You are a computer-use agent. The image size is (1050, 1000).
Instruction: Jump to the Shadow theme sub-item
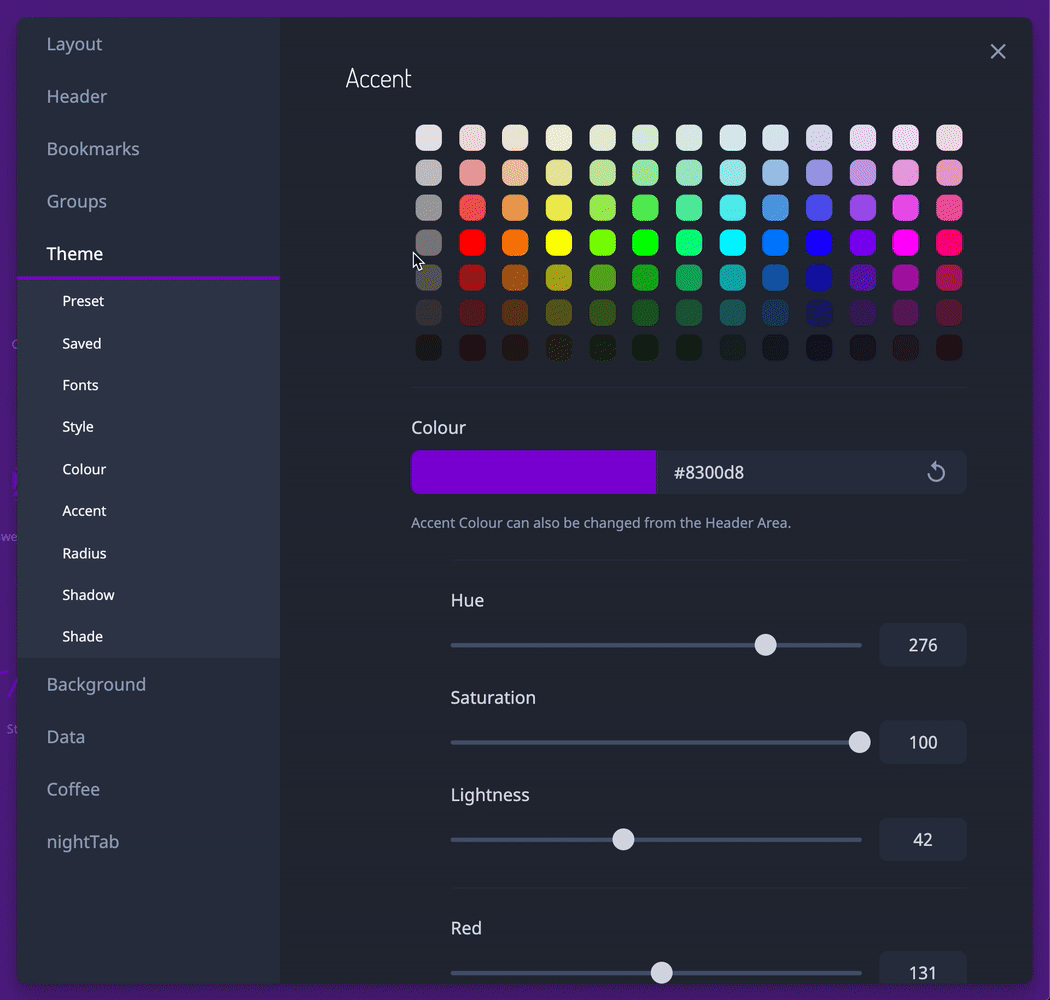coord(88,595)
